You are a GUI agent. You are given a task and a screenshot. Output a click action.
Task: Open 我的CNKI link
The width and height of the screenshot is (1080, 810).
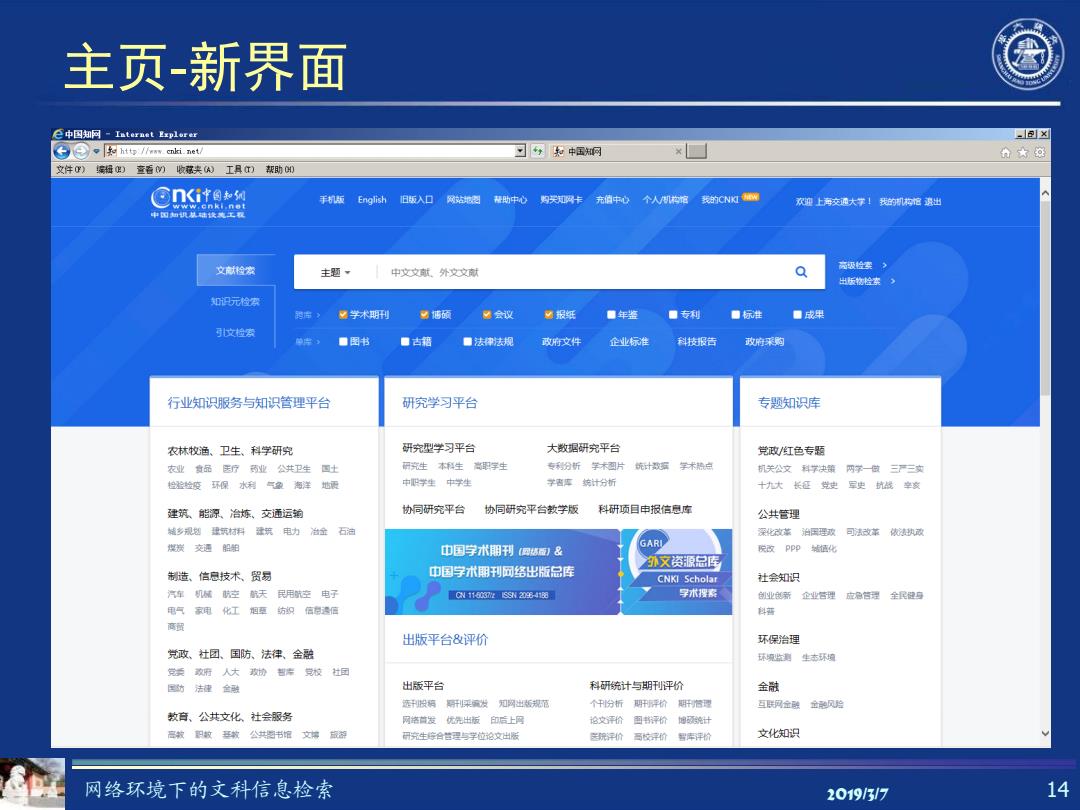[x=720, y=200]
